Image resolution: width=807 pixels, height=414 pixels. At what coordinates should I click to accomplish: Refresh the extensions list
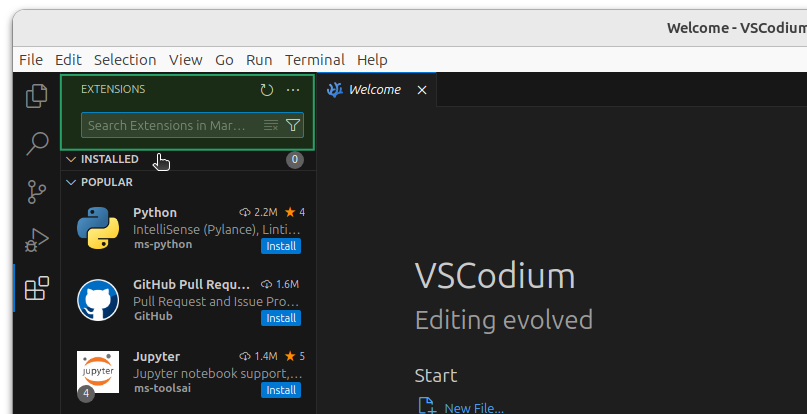[x=267, y=90]
